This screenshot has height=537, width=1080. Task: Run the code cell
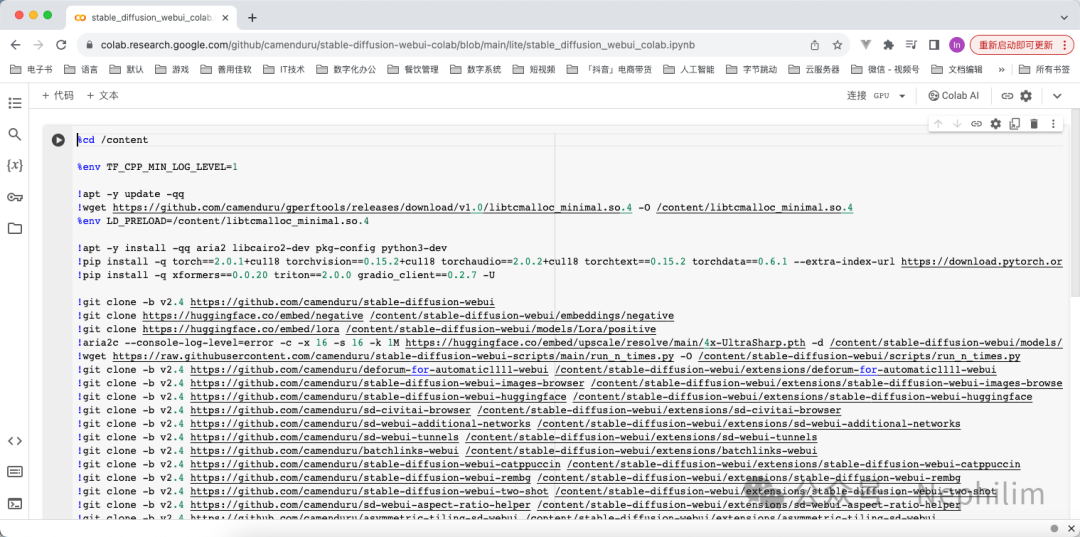pyautogui.click(x=58, y=140)
